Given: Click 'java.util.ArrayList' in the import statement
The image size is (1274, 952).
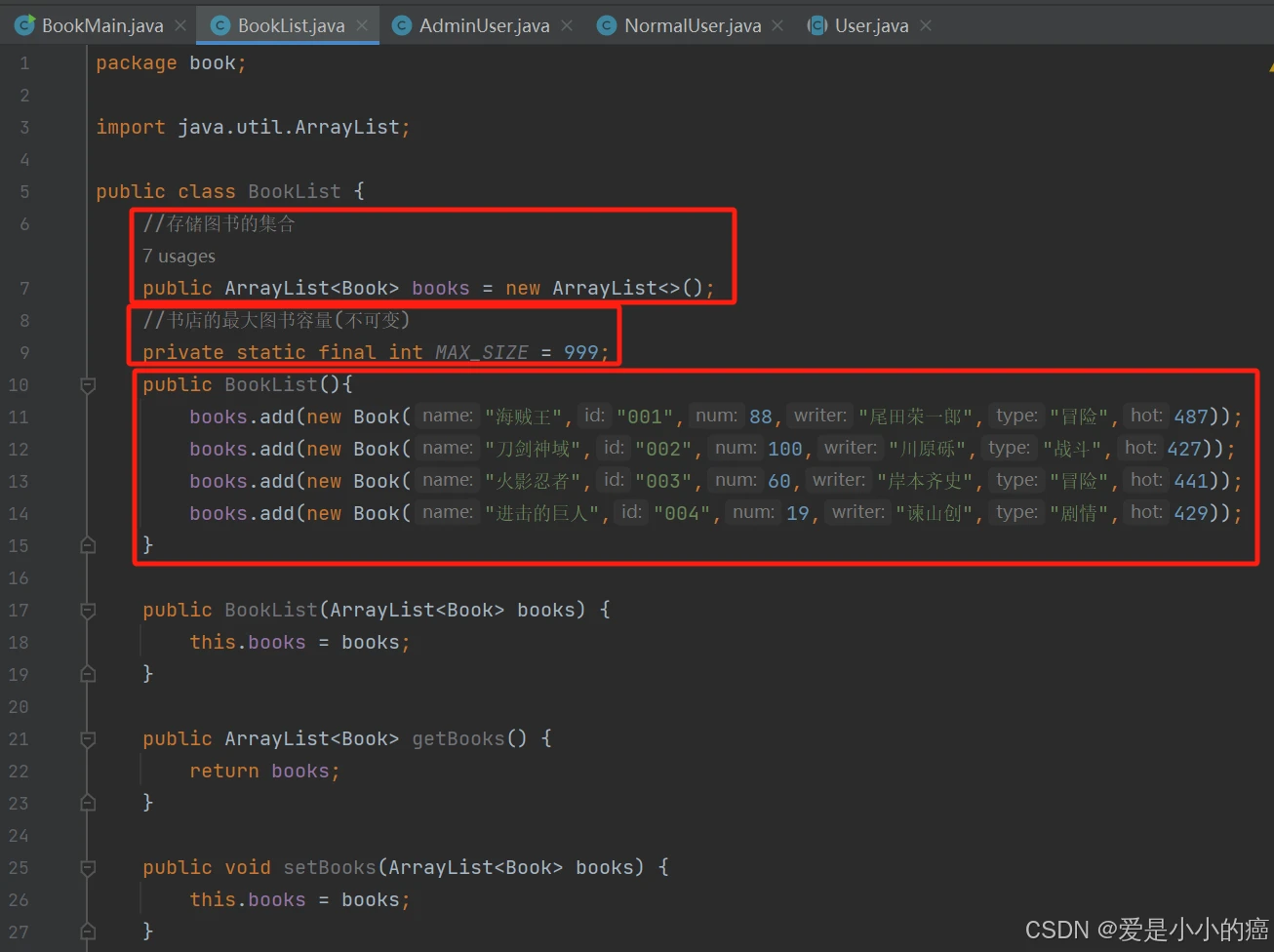Looking at the screenshot, I should (289, 128).
